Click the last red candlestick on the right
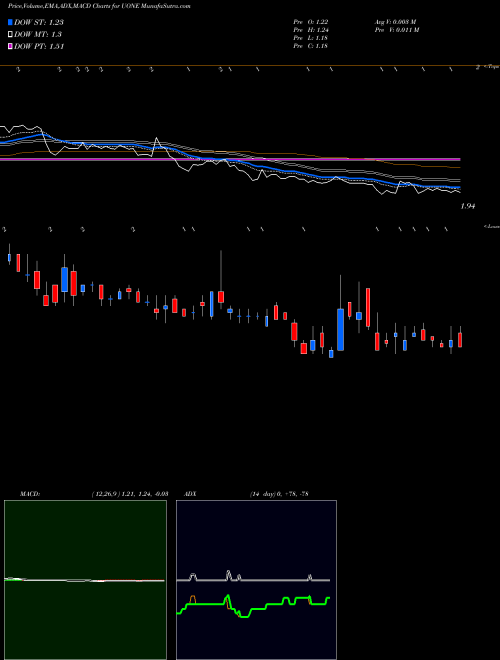 [460, 340]
